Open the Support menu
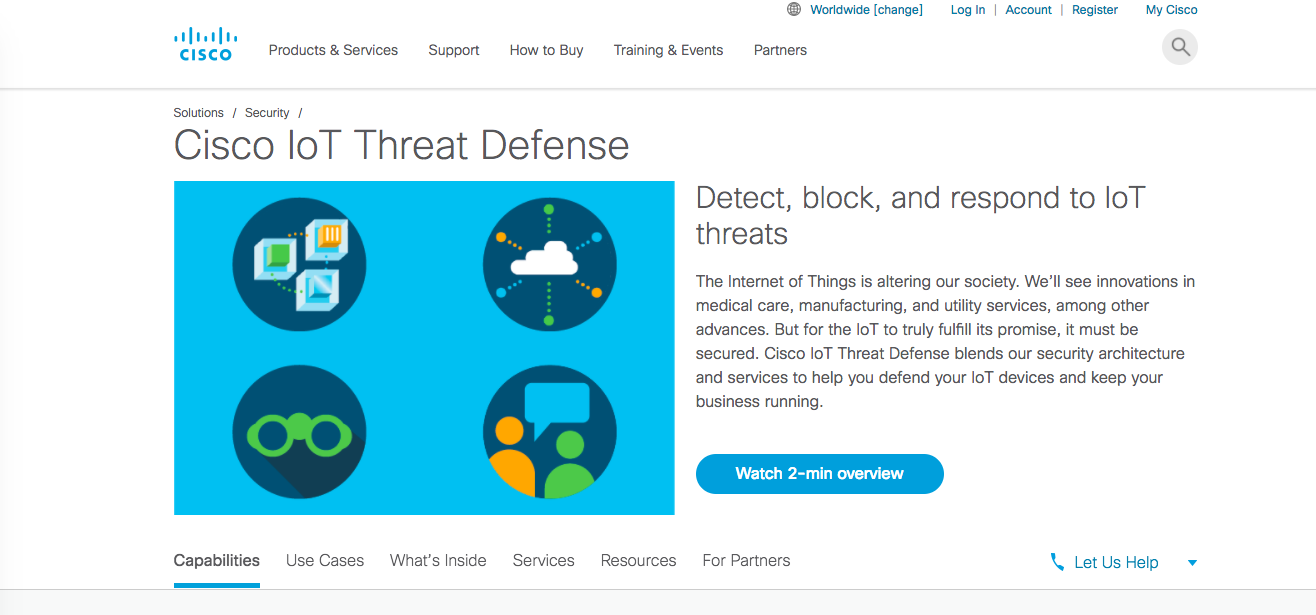 click(454, 50)
